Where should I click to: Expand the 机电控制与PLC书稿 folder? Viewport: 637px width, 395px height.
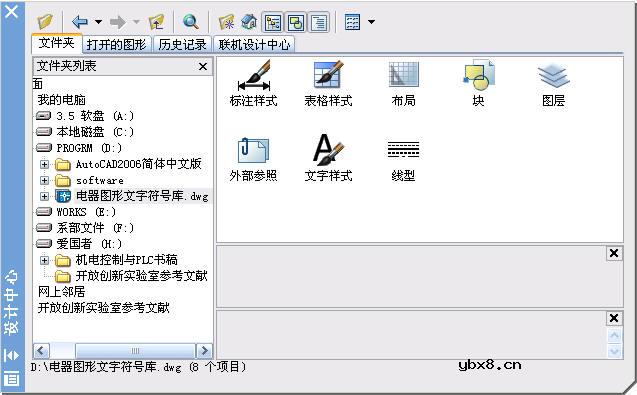click(44, 260)
